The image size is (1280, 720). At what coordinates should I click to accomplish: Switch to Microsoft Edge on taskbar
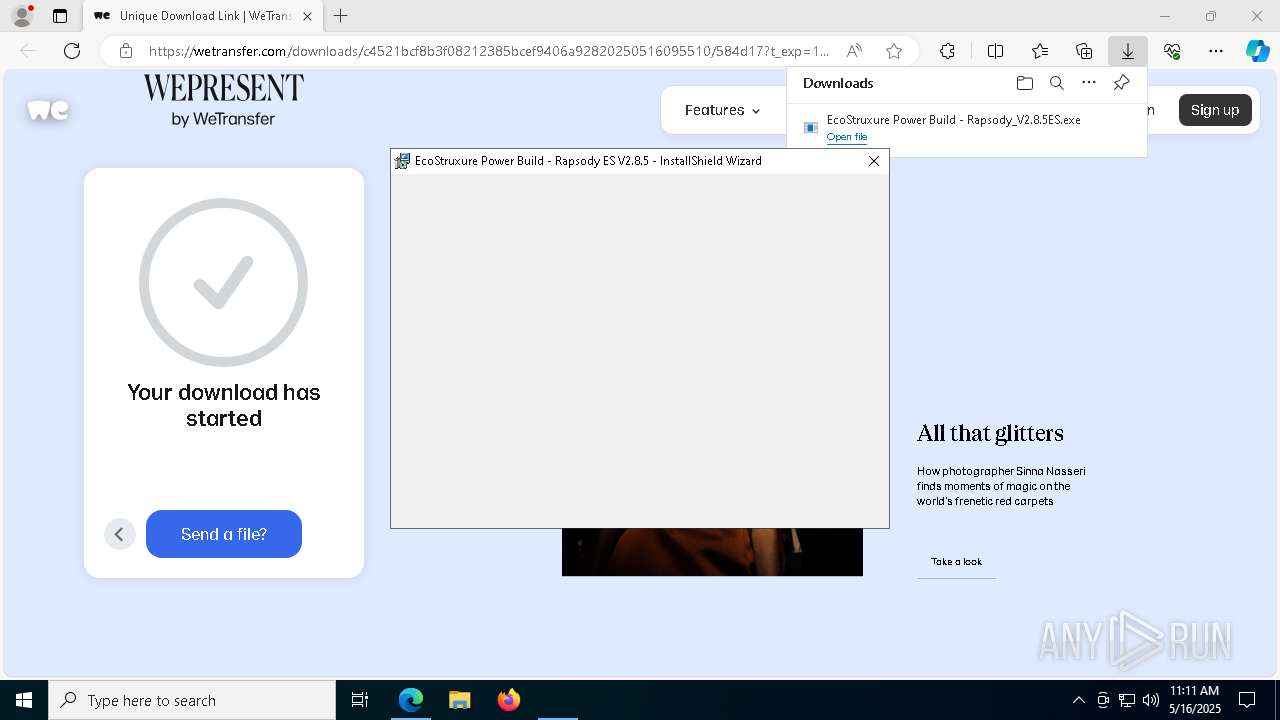[x=411, y=700]
